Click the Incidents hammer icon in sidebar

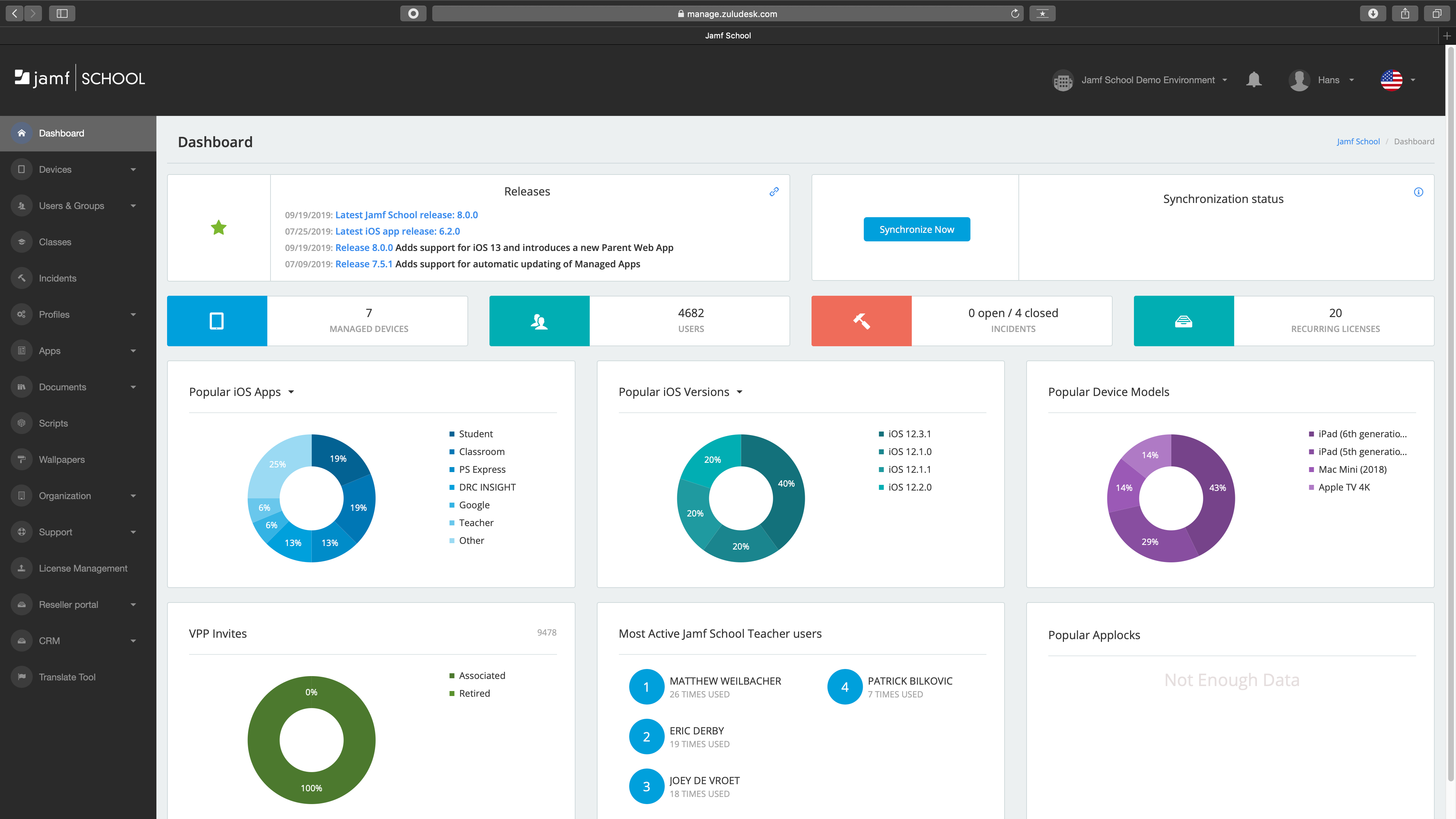tap(21, 278)
